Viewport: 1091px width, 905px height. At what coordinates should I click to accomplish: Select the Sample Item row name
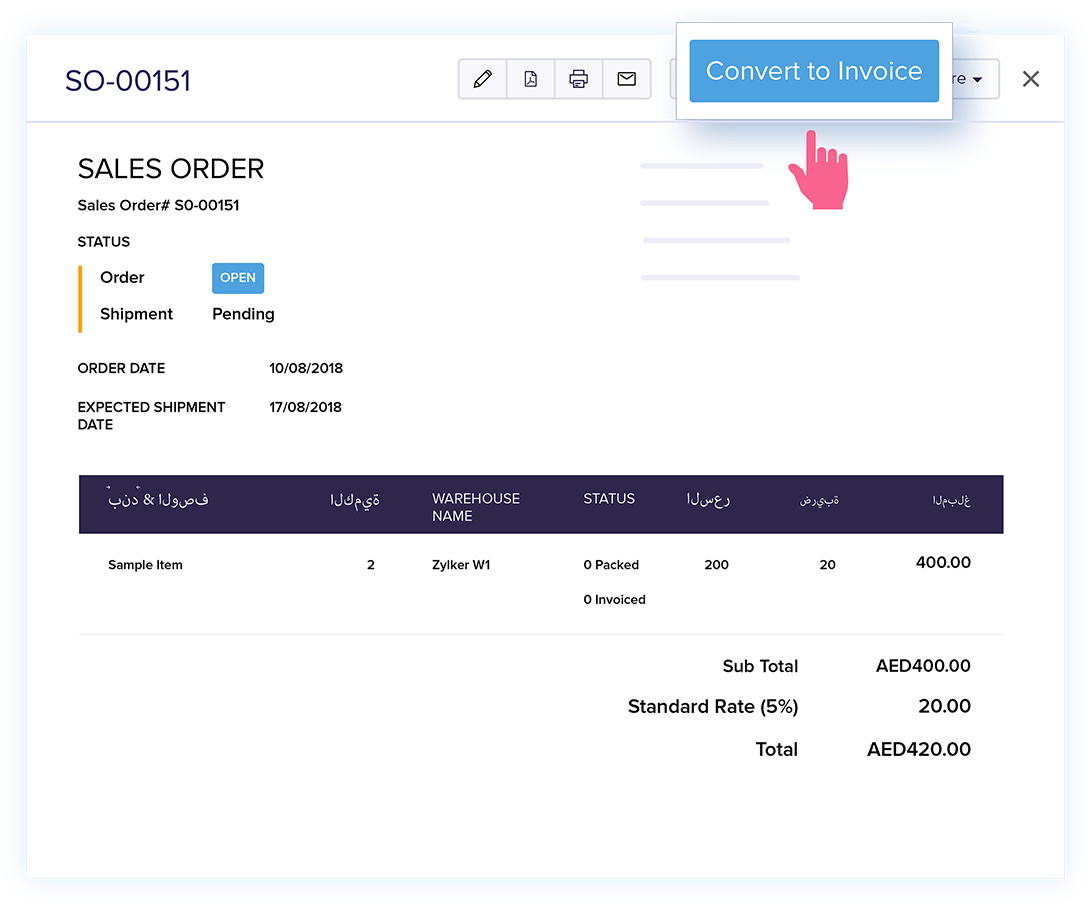145,565
